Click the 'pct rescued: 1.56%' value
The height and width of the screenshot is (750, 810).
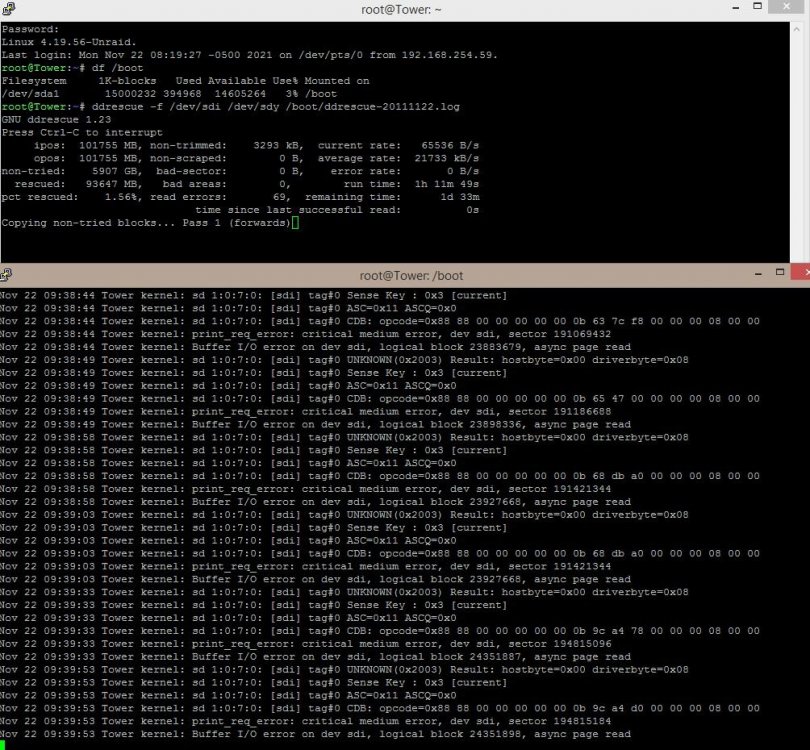(72, 197)
